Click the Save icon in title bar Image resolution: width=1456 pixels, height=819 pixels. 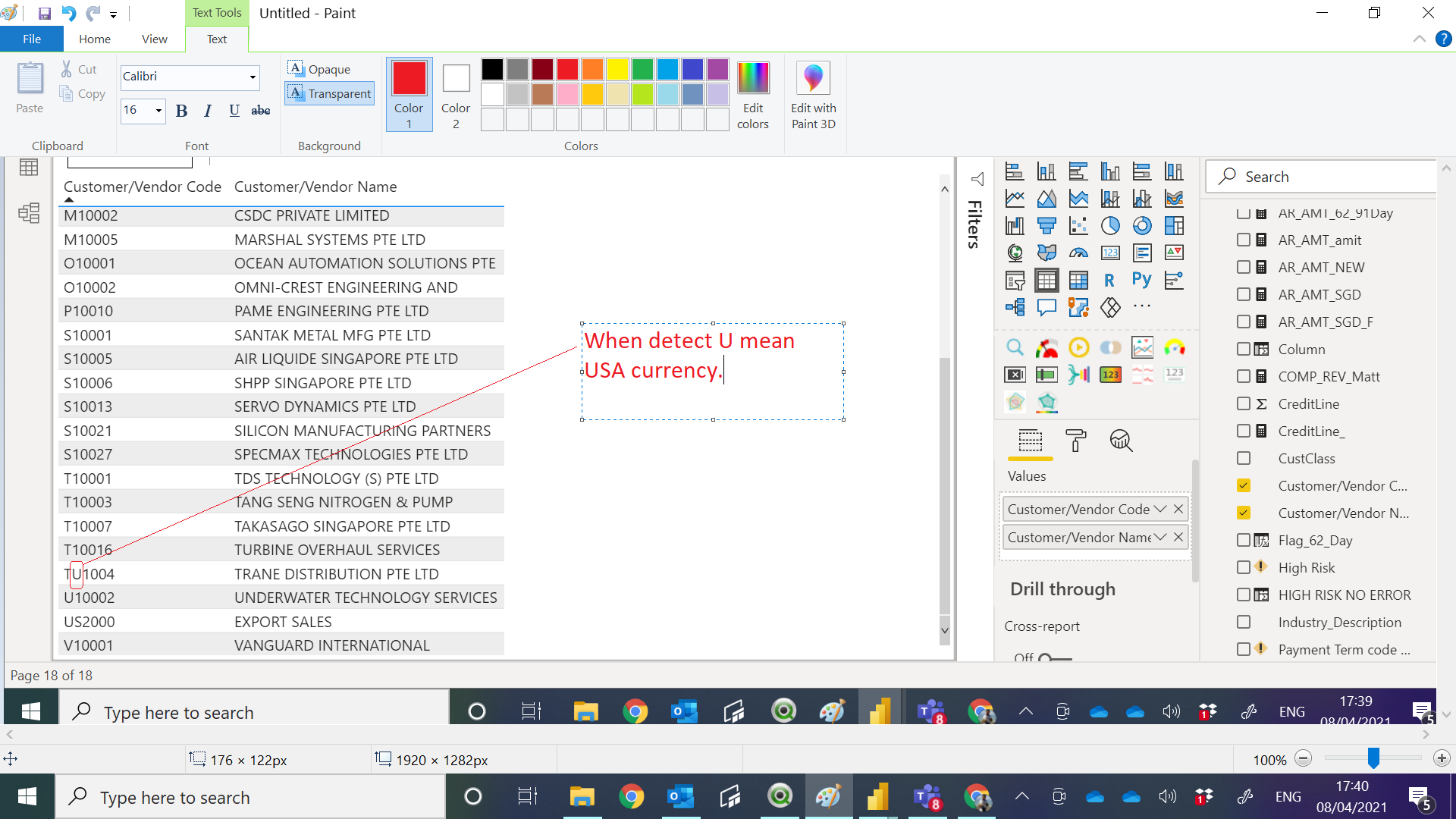coord(45,13)
